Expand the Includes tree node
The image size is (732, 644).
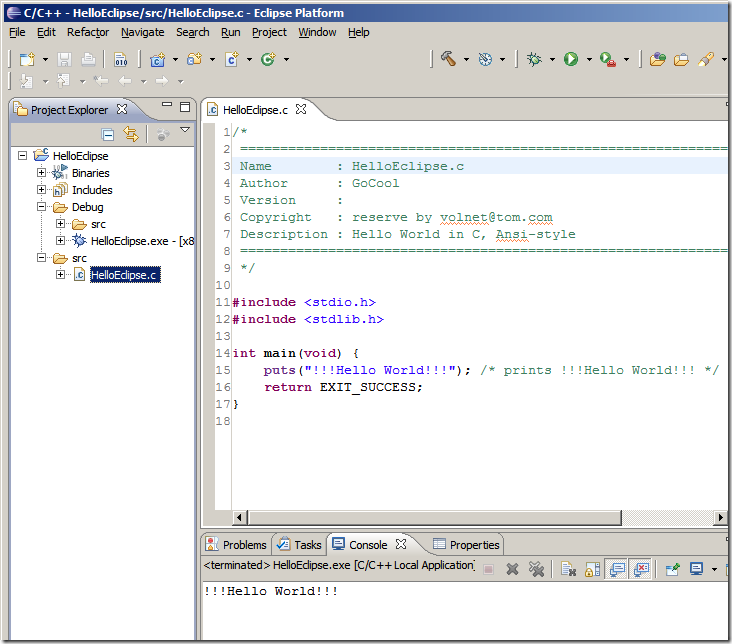[42, 189]
